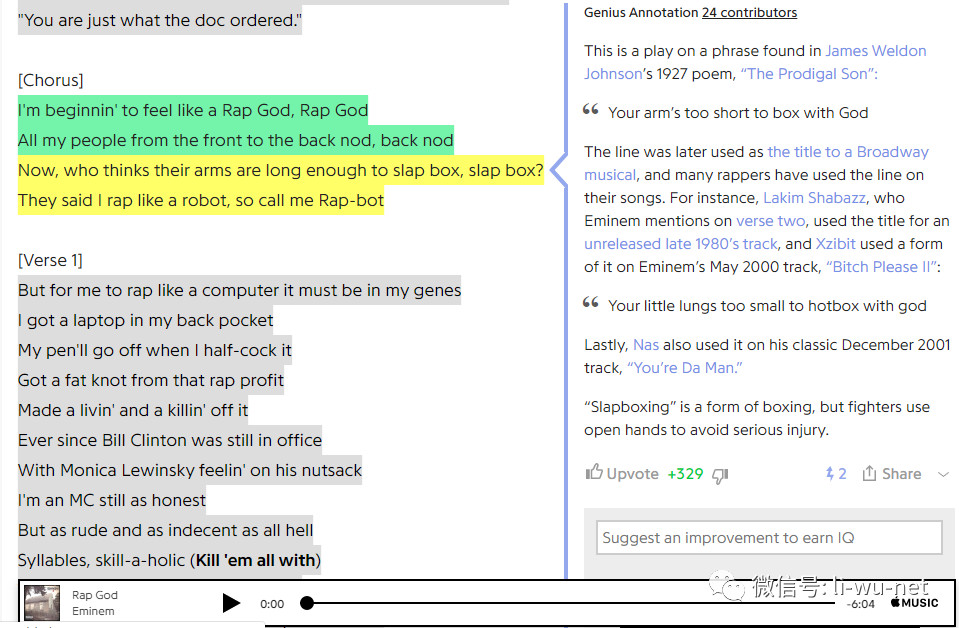Select lyric "All my people from the front"
Viewport: 959px width, 628px height.
point(235,140)
